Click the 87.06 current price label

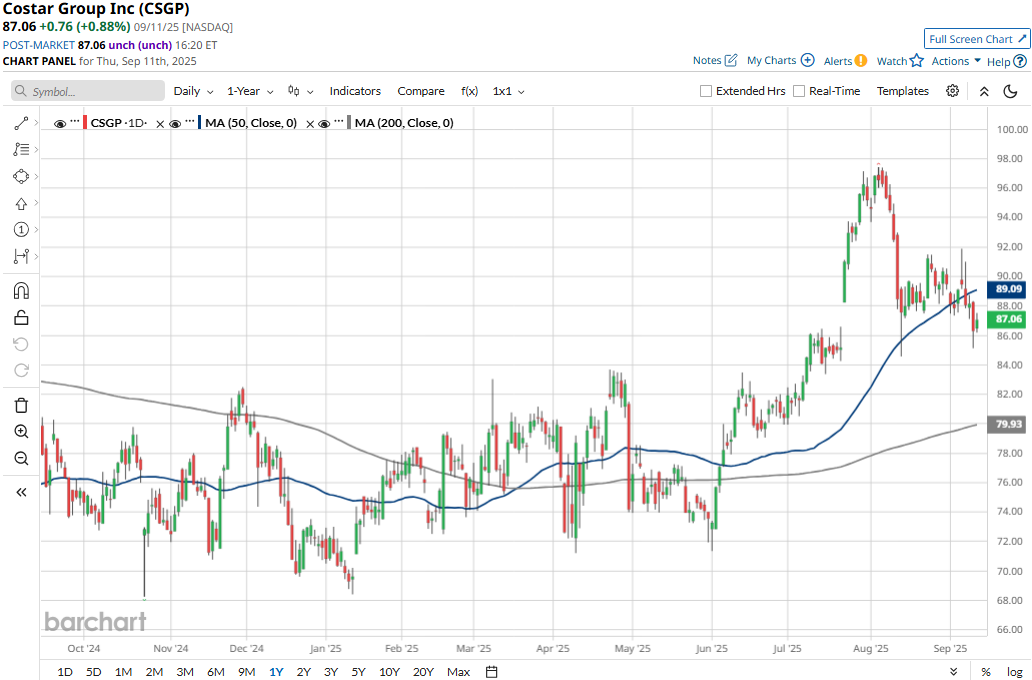tap(1008, 319)
